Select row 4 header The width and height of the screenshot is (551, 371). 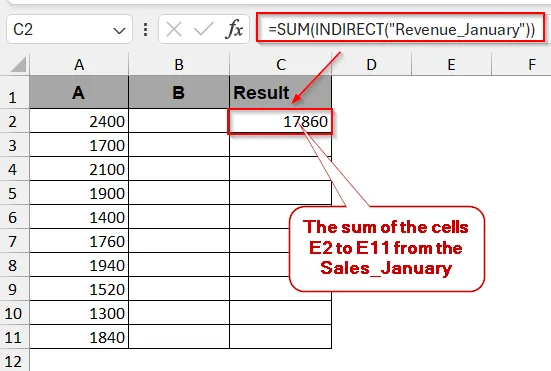tap(15, 169)
